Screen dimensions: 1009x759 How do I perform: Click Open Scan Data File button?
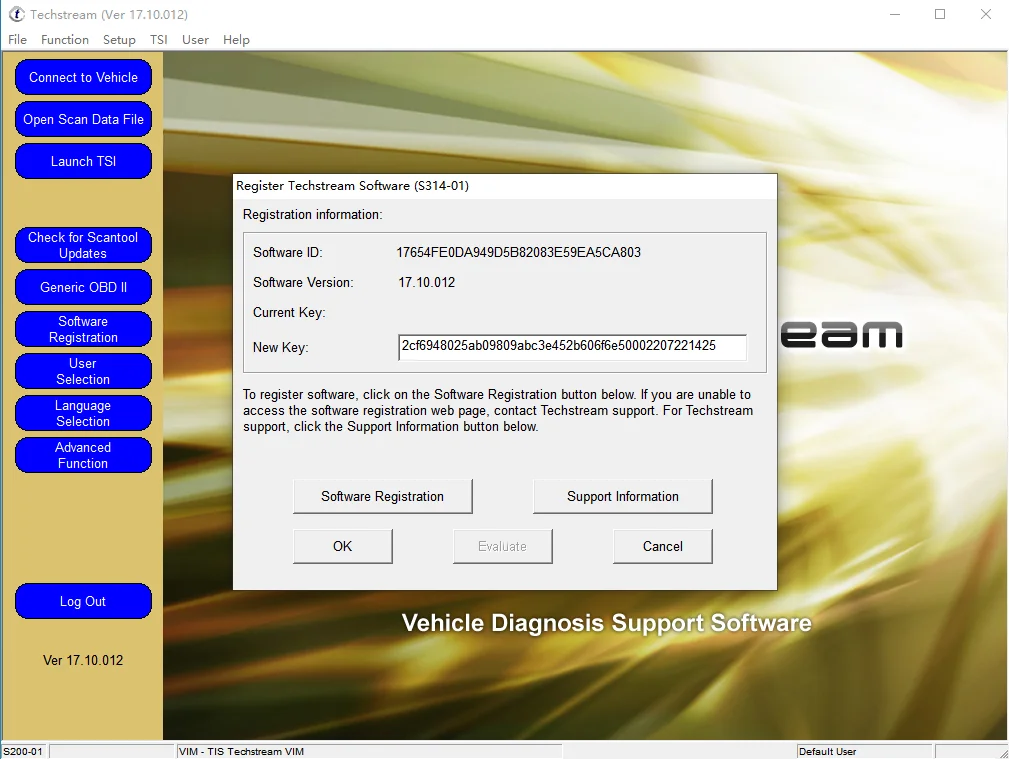coord(83,120)
